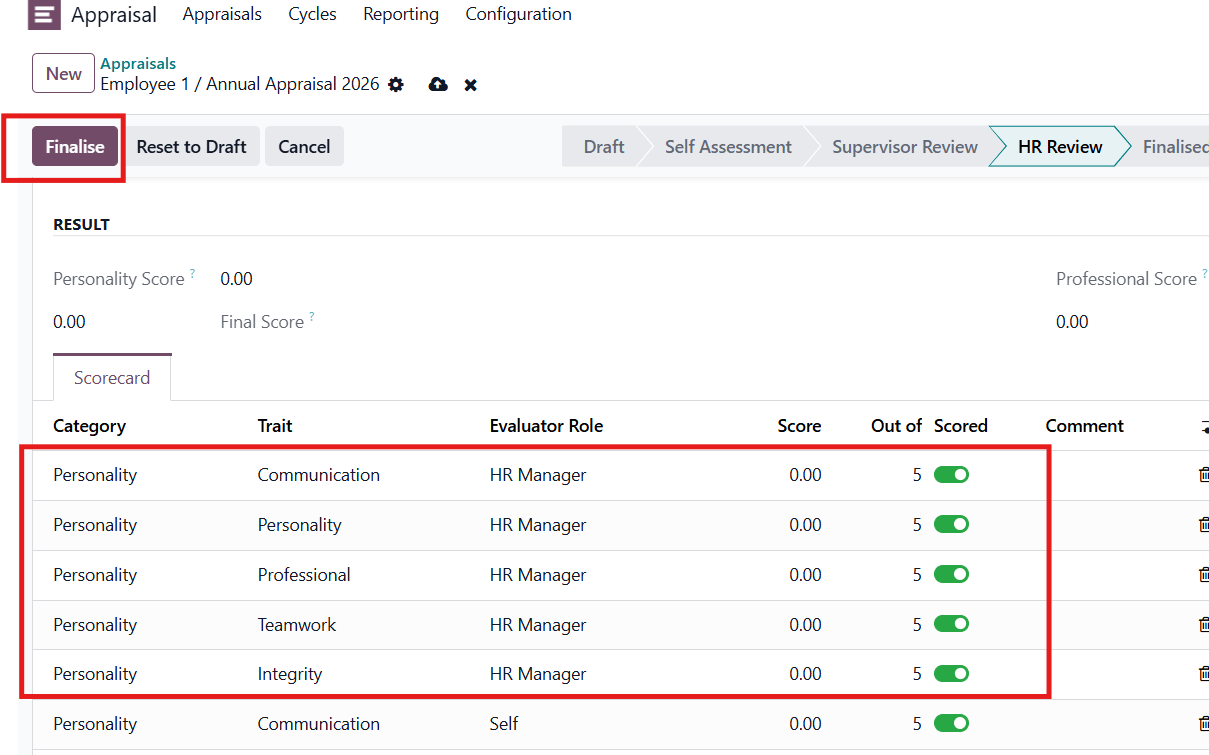The height and width of the screenshot is (755, 1209).
Task: Click the Self evaluator role cell
Action: click(504, 724)
